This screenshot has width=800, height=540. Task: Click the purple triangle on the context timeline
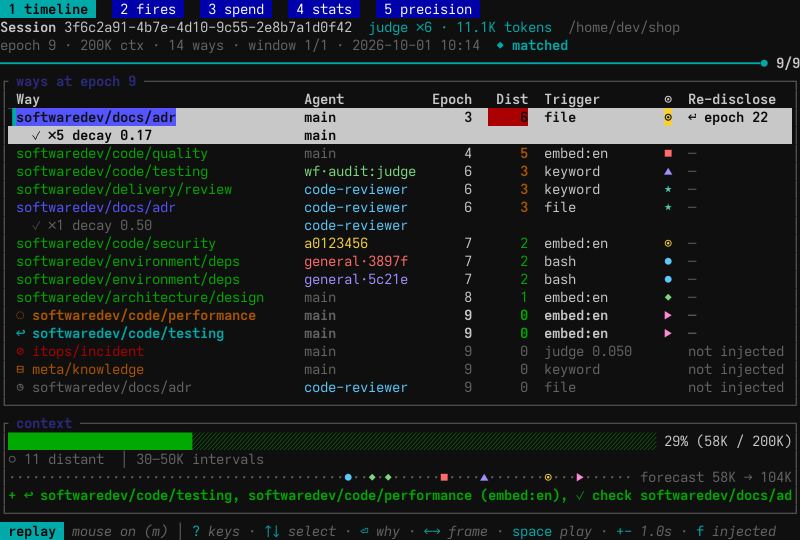coord(484,477)
